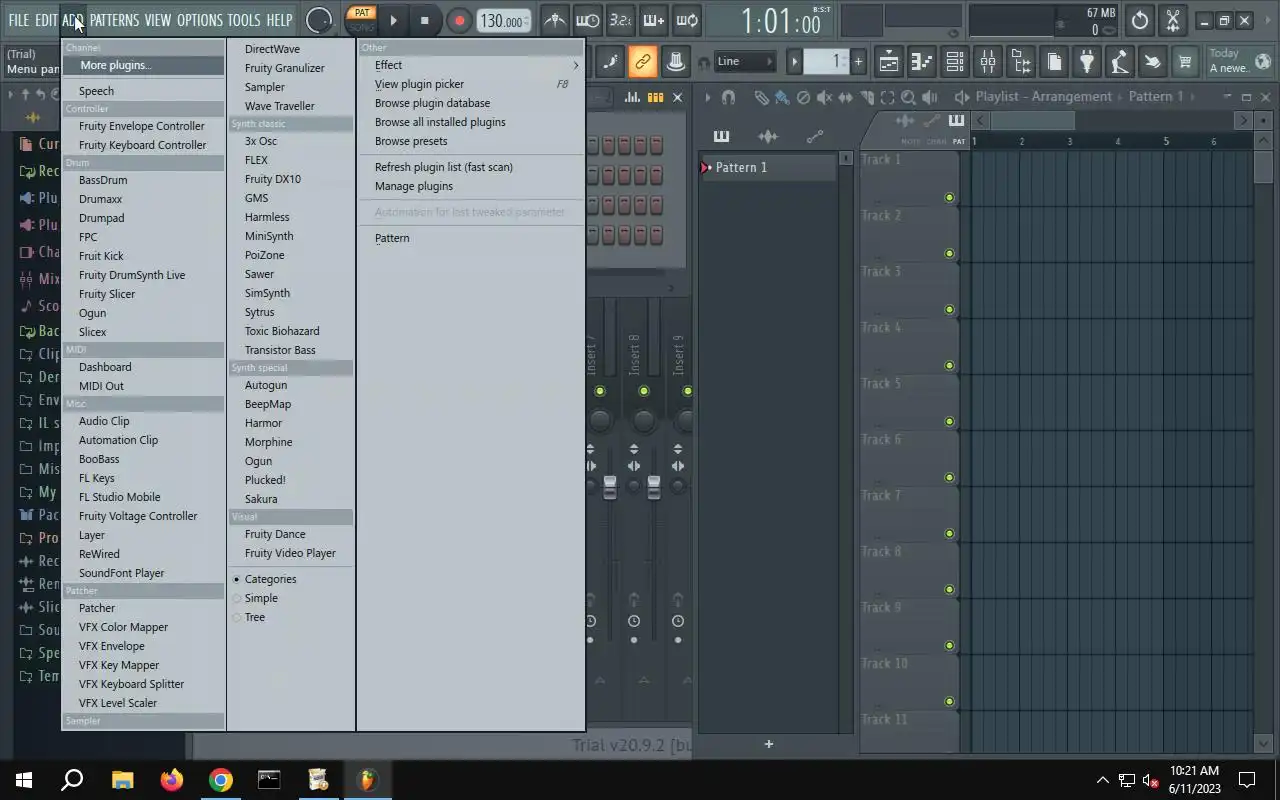
Task: Show automation clips in the picker panel
Action: (815, 136)
